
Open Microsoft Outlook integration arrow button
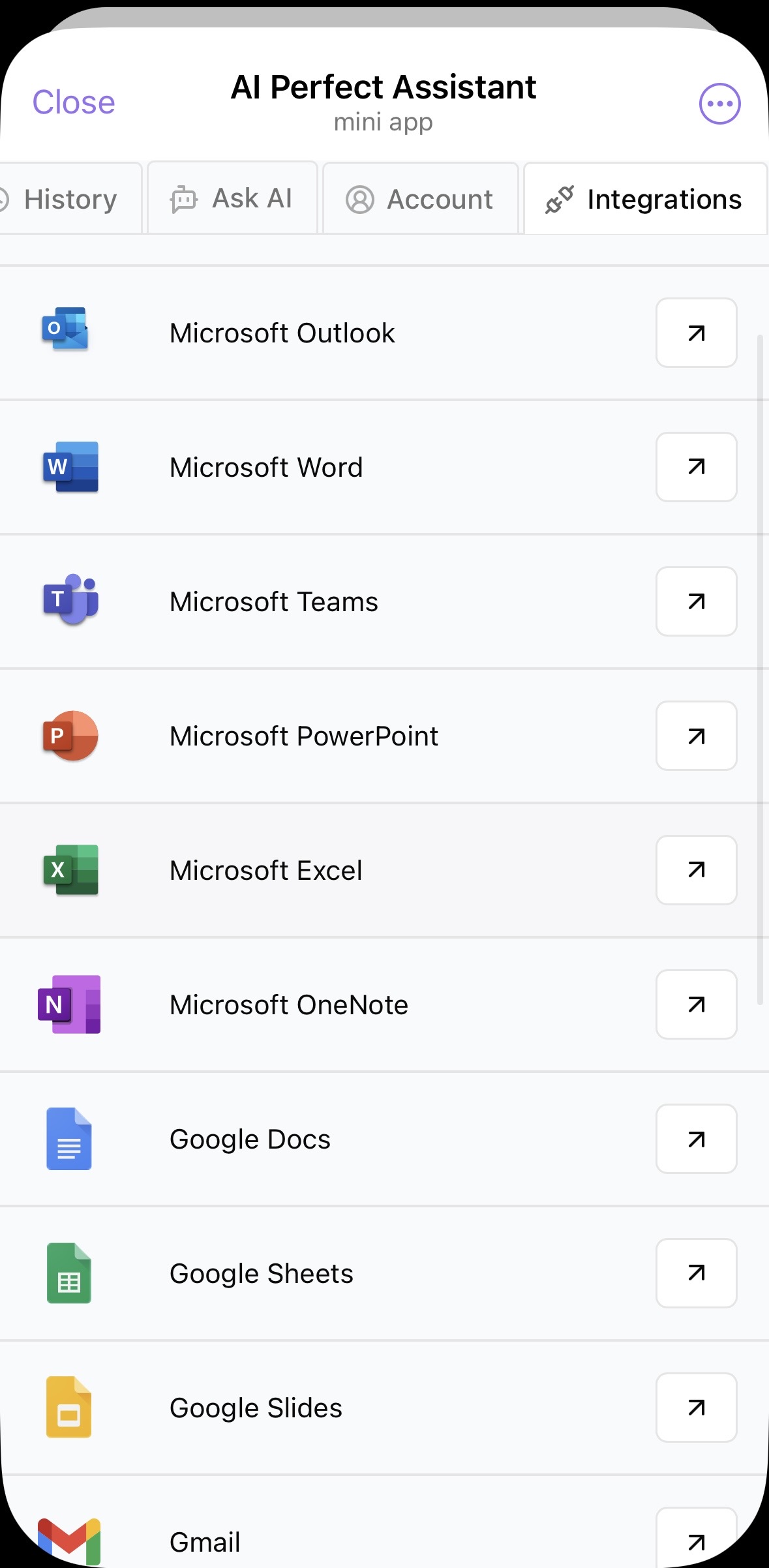[697, 333]
